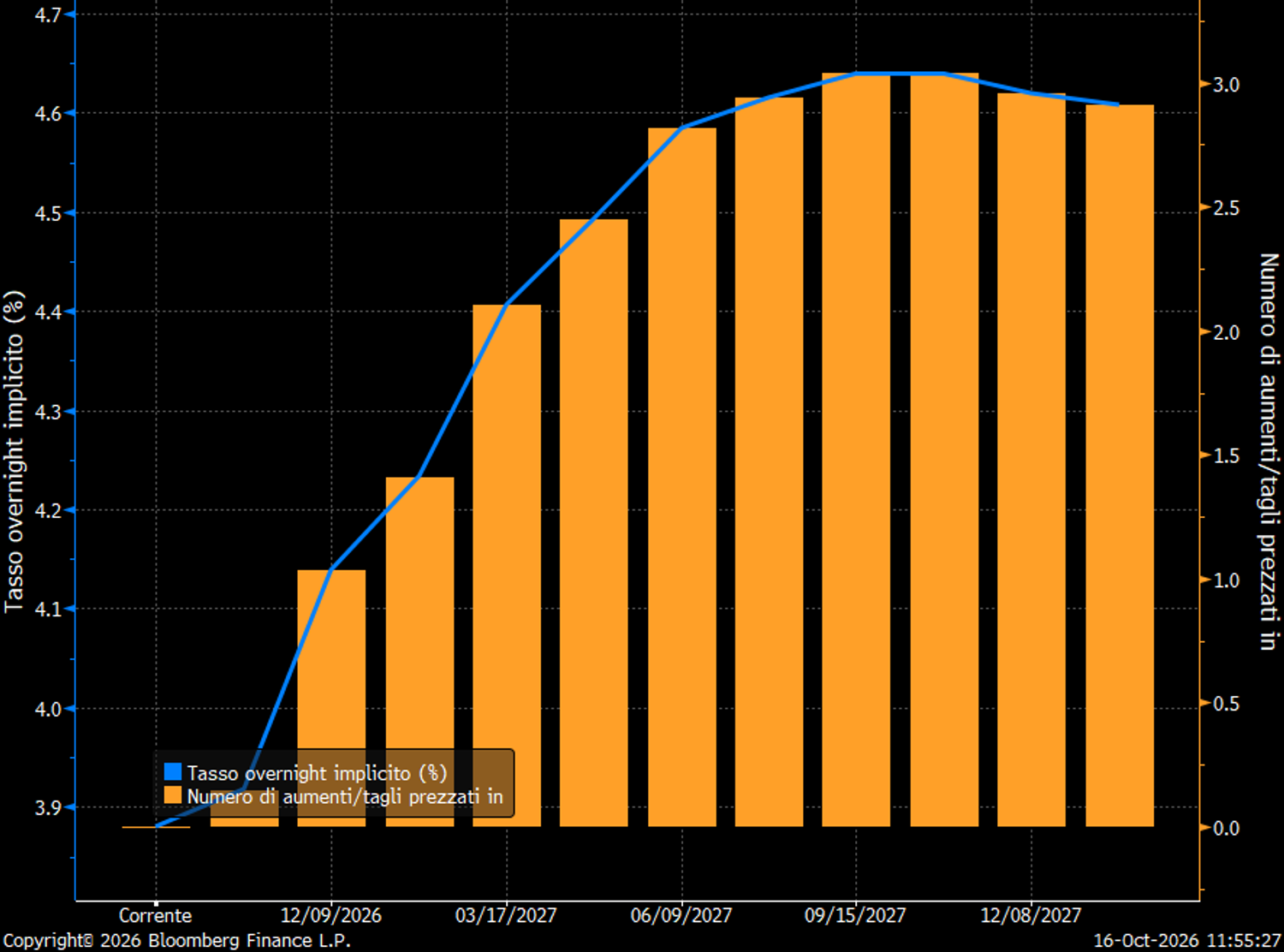Select the last orange bar on the right
This screenshot has width=1284, height=952.
pyautogui.click(x=1120, y=466)
